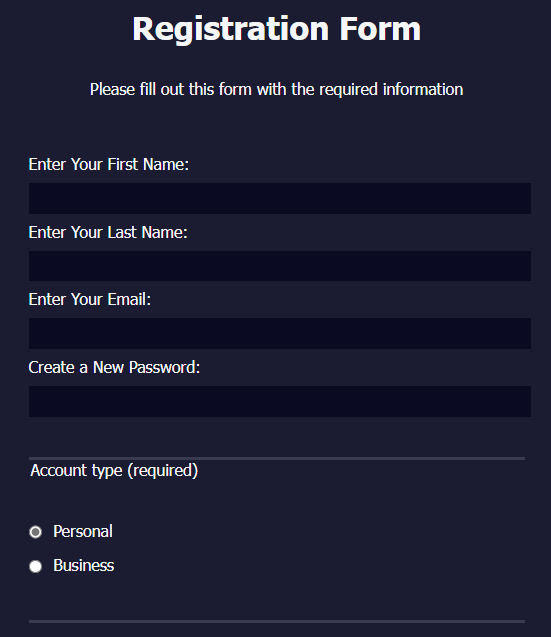Click the Personal label text
The height and width of the screenshot is (637, 551).
click(83, 531)
